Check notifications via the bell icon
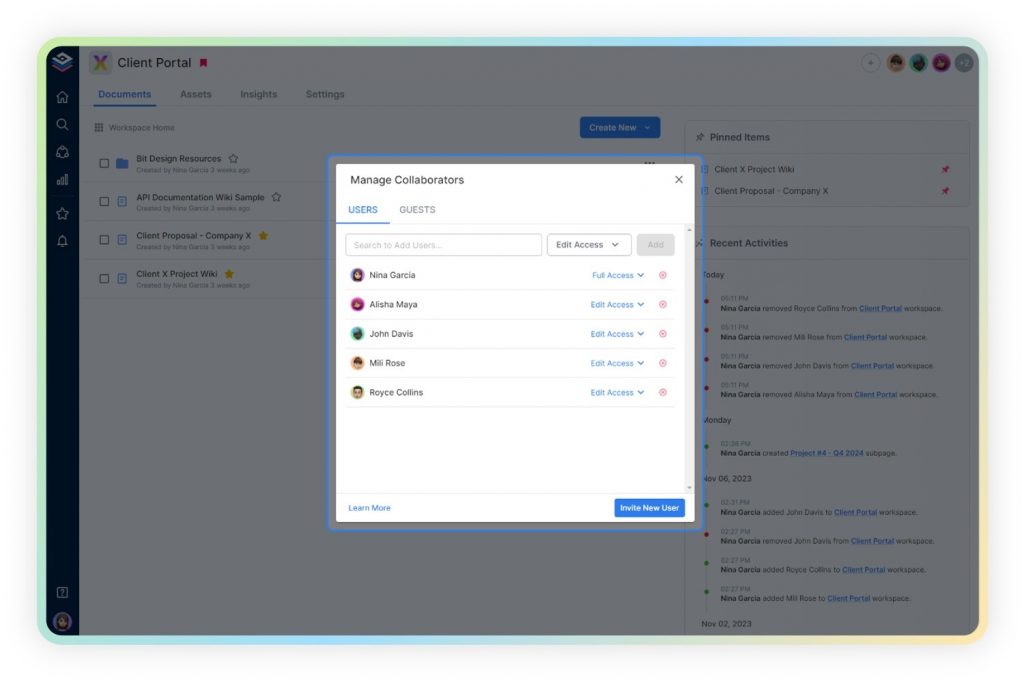This screenshot has width=1024, height=681. (62, 240)
